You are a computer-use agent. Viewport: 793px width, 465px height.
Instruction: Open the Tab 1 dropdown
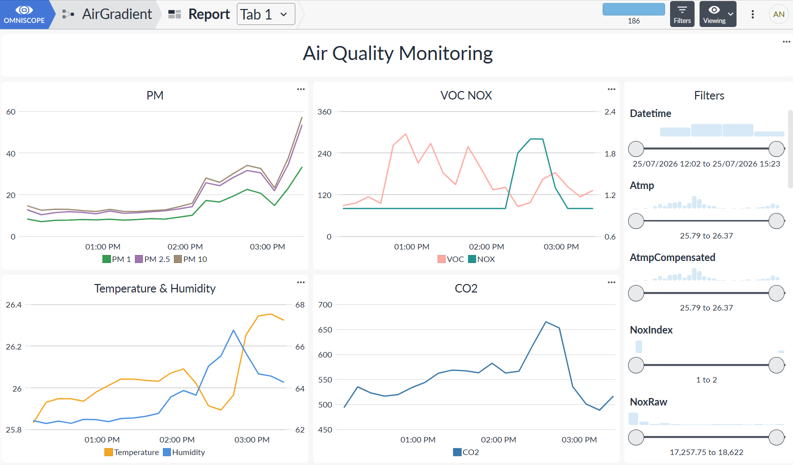point(266,14)
